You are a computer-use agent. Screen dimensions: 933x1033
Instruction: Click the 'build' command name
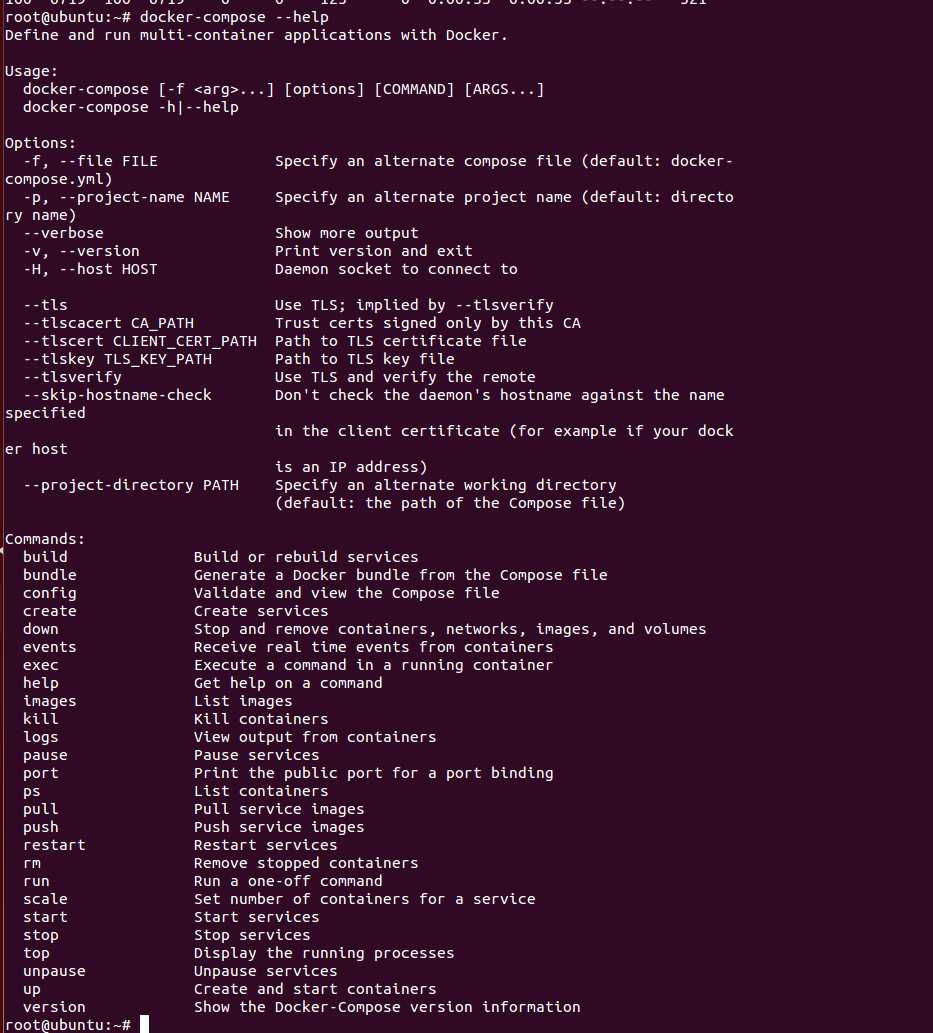45,557
